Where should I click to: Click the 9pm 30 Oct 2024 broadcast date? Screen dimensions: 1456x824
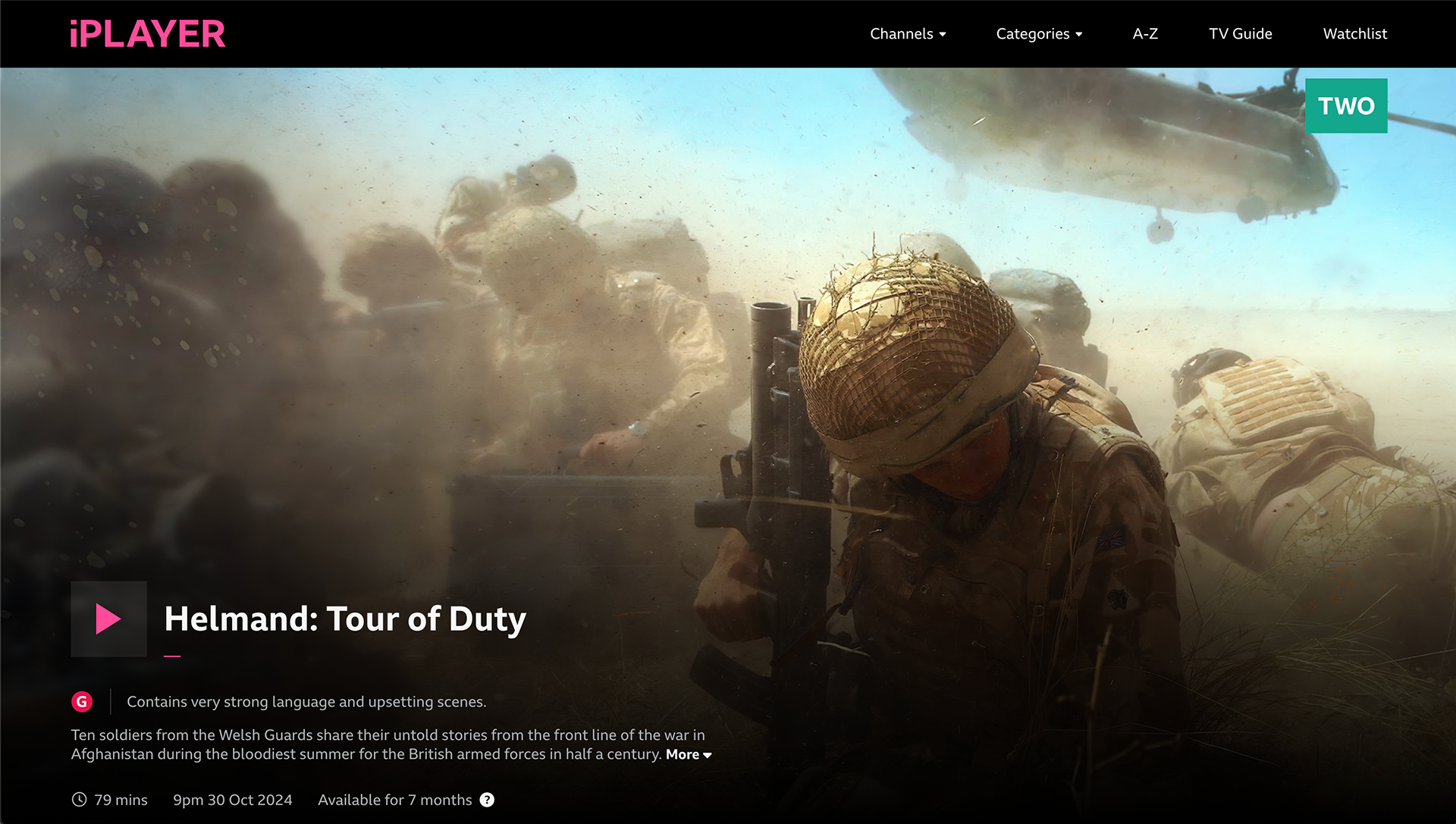point(232,800)
